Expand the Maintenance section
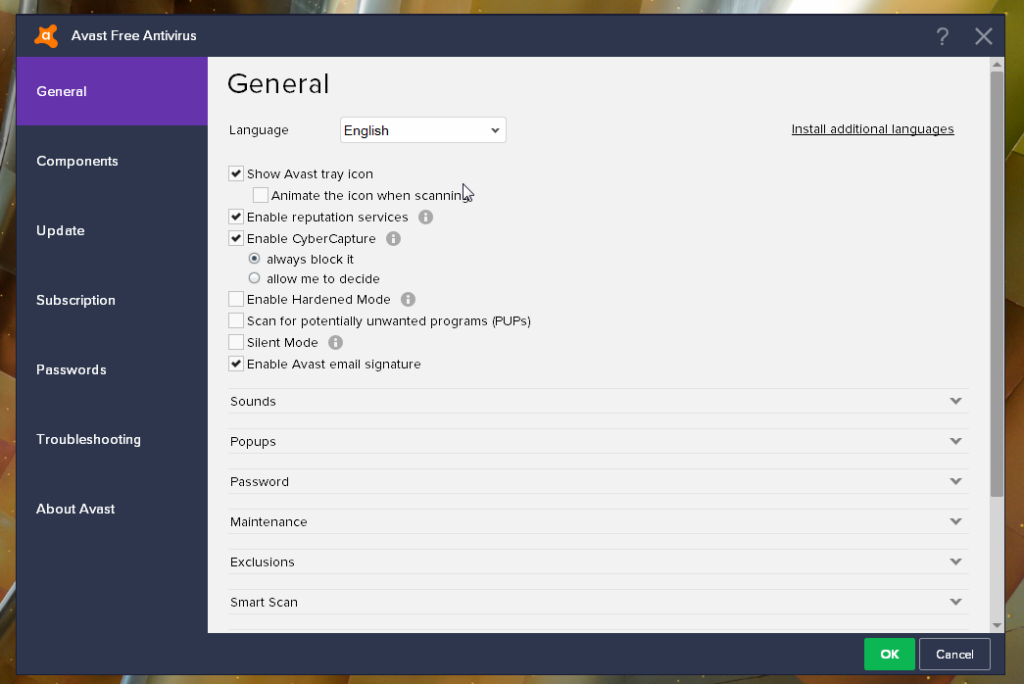The height and width of the screenshot is (684, 1024). (x=598, y=522)
